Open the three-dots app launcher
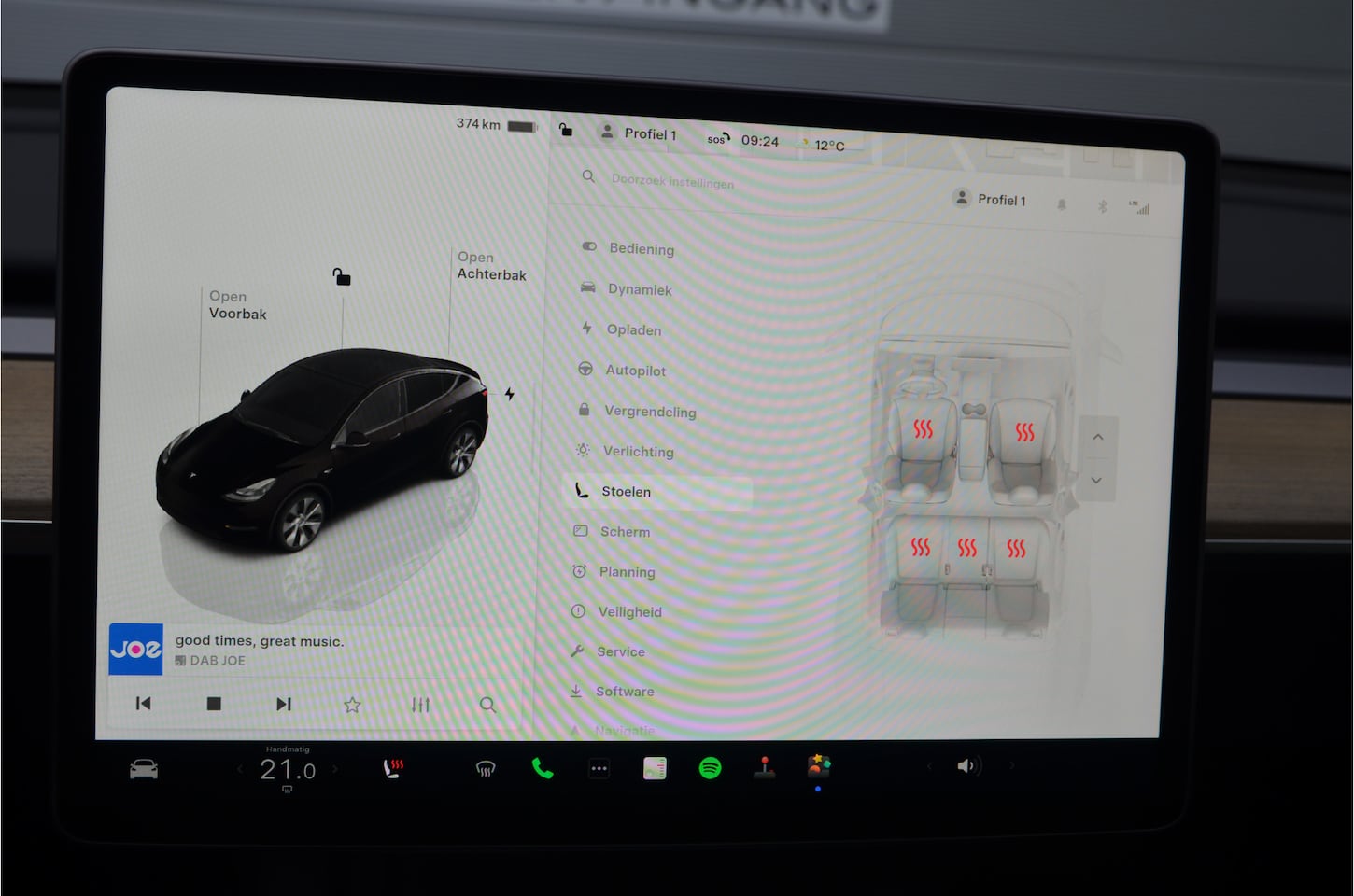 point(599,769)
